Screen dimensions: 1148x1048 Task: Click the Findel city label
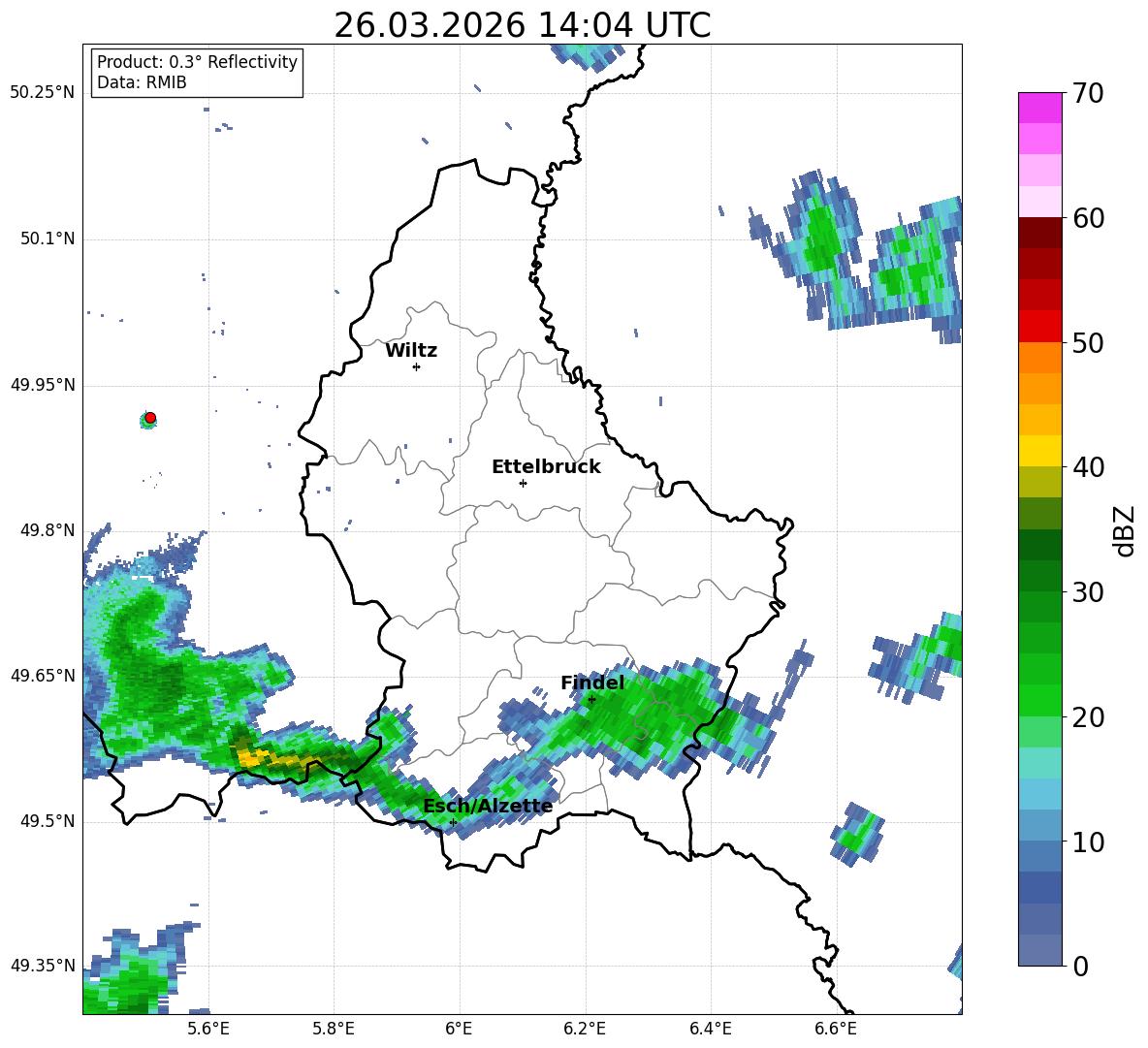point(592,683)
